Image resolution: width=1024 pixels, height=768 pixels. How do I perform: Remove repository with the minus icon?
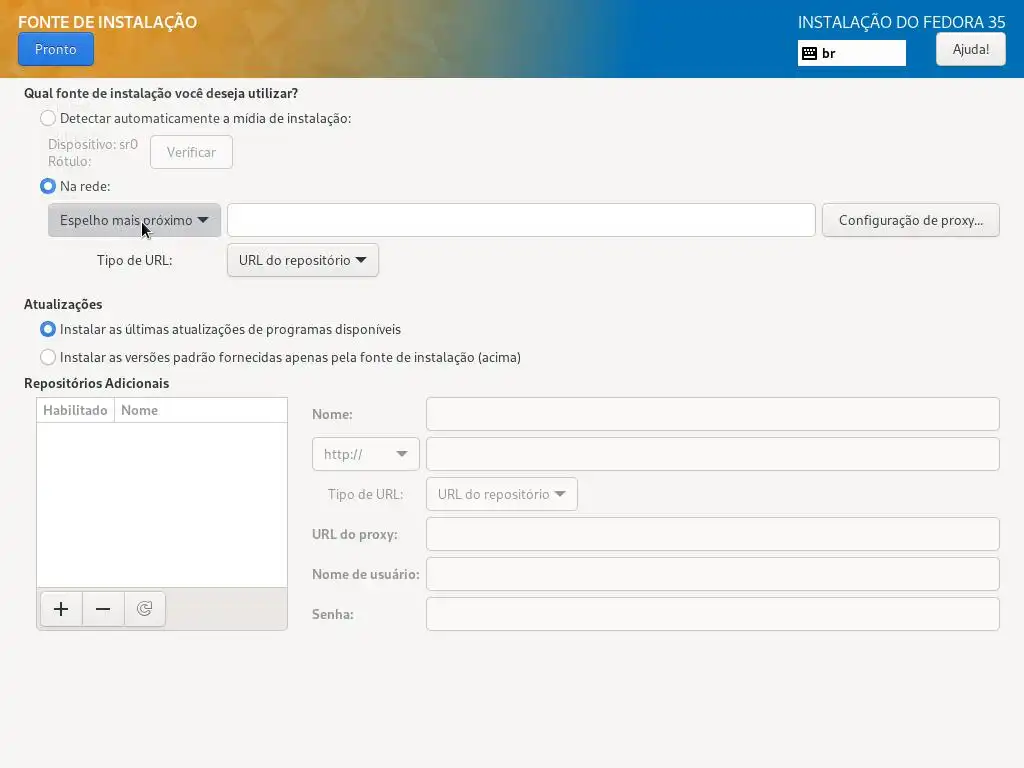point(103,609)
